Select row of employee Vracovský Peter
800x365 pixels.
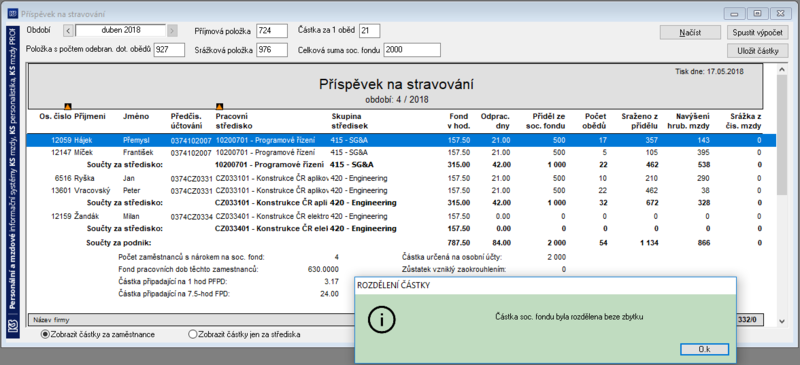tap(402, 190)
